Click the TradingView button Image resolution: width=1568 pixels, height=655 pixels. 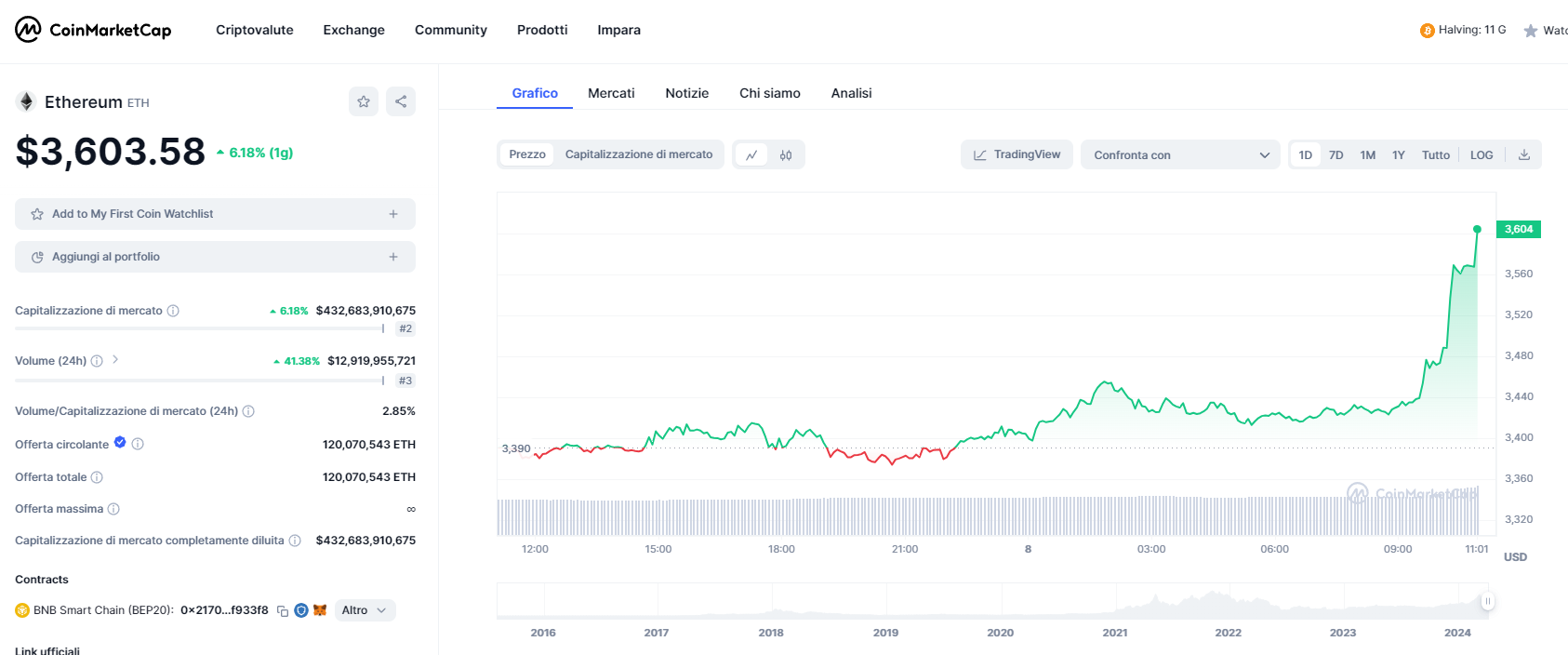(x=1017, y=154)
